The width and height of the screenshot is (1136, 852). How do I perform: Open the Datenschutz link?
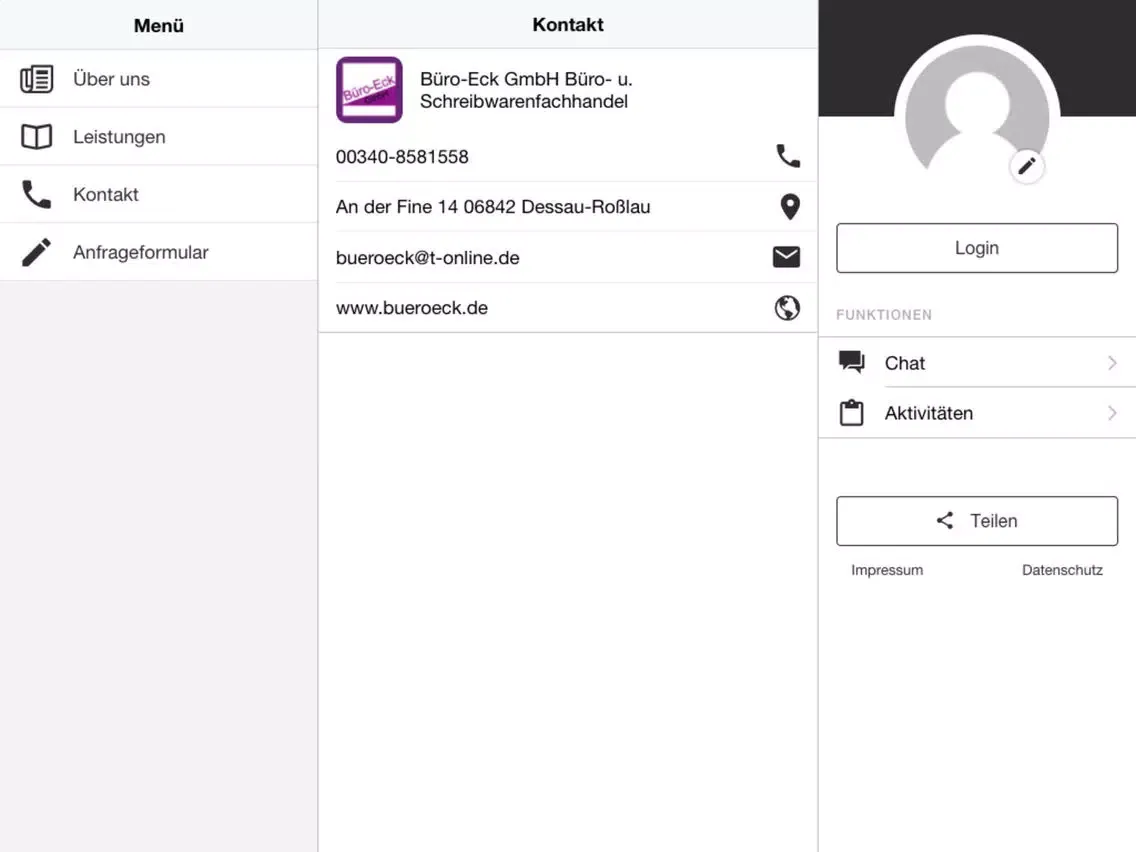click(1062, 570)
